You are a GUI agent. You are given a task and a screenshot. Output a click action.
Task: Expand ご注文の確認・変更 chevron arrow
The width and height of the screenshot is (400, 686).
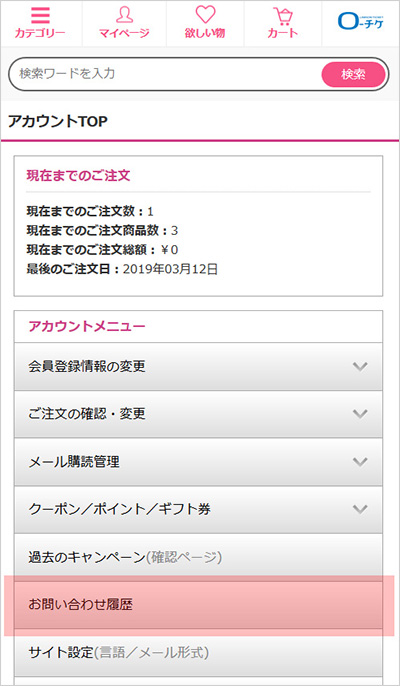(x=360, y=414)
